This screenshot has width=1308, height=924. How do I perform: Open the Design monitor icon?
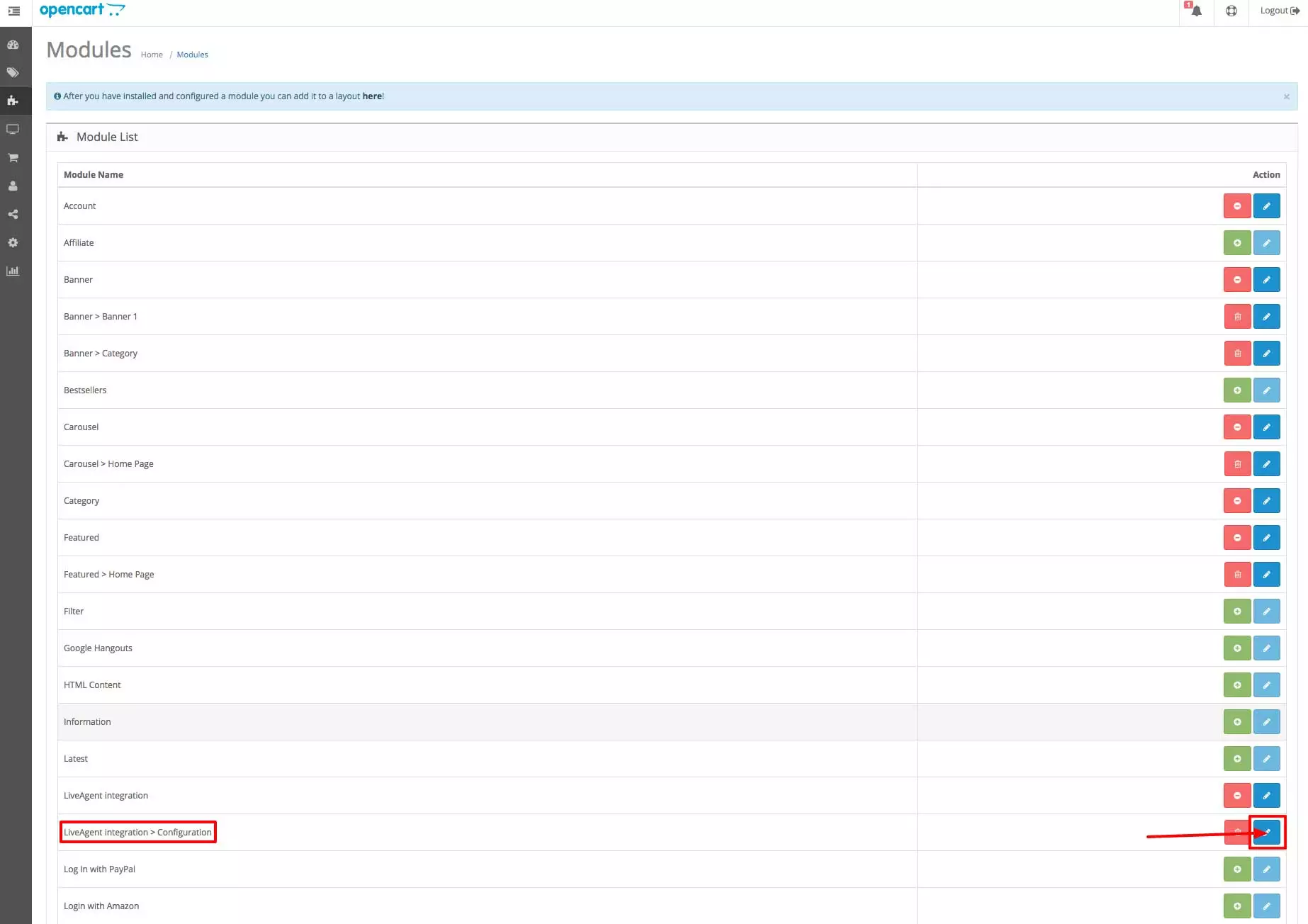click(x=13, y=129)
